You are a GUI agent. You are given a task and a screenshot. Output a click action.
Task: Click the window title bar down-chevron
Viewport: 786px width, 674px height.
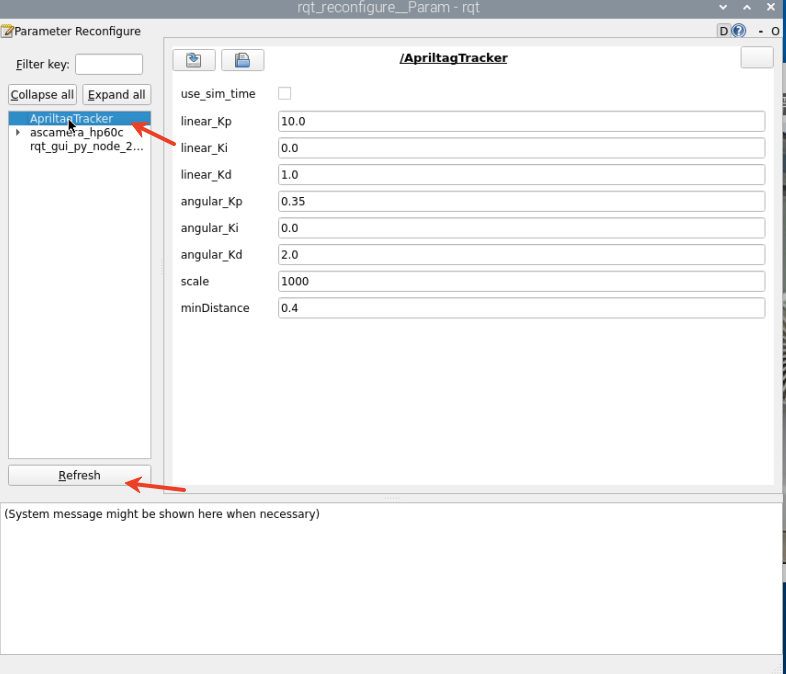[x=723, y=8]
